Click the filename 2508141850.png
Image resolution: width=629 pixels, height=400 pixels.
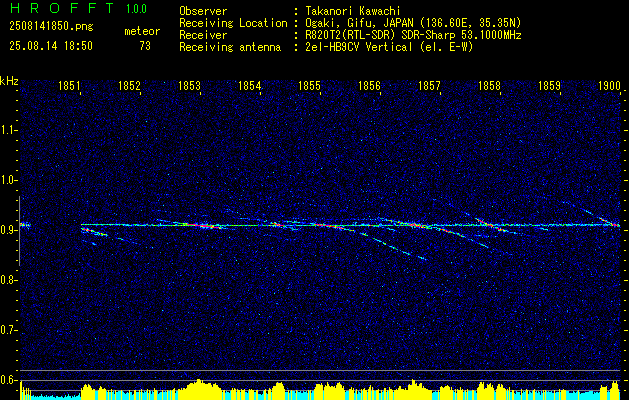51,27
